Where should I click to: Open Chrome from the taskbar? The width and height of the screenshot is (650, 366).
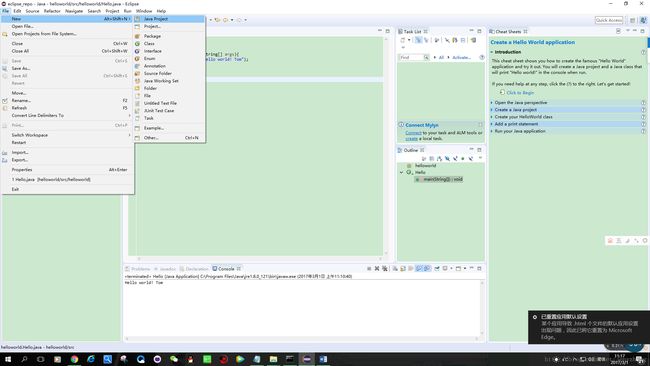74,359
